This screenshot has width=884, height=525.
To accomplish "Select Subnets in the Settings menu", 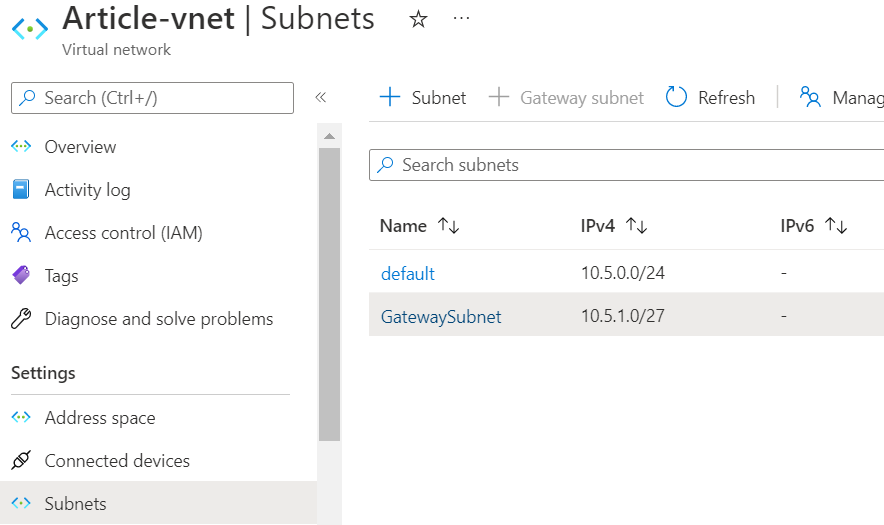I will (x=76, y=504).
